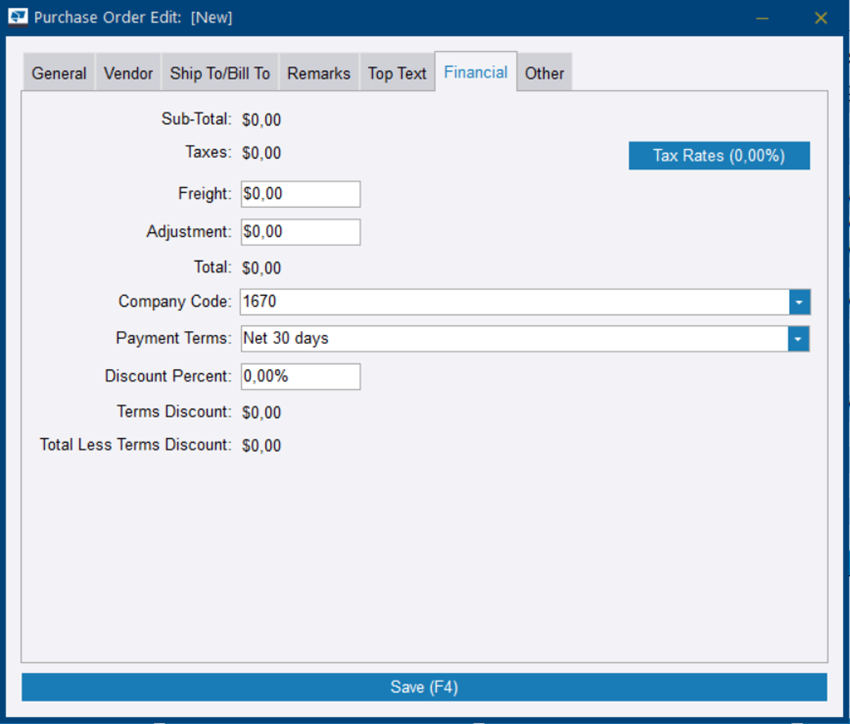Click the Company Code label
Viewport: 850px width, 724px height.
pos(175,301)
